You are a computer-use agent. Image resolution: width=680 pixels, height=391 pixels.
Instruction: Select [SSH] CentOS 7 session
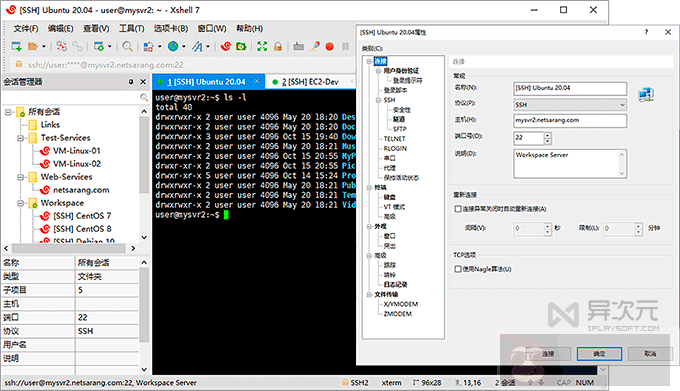(x=82, y=216)
